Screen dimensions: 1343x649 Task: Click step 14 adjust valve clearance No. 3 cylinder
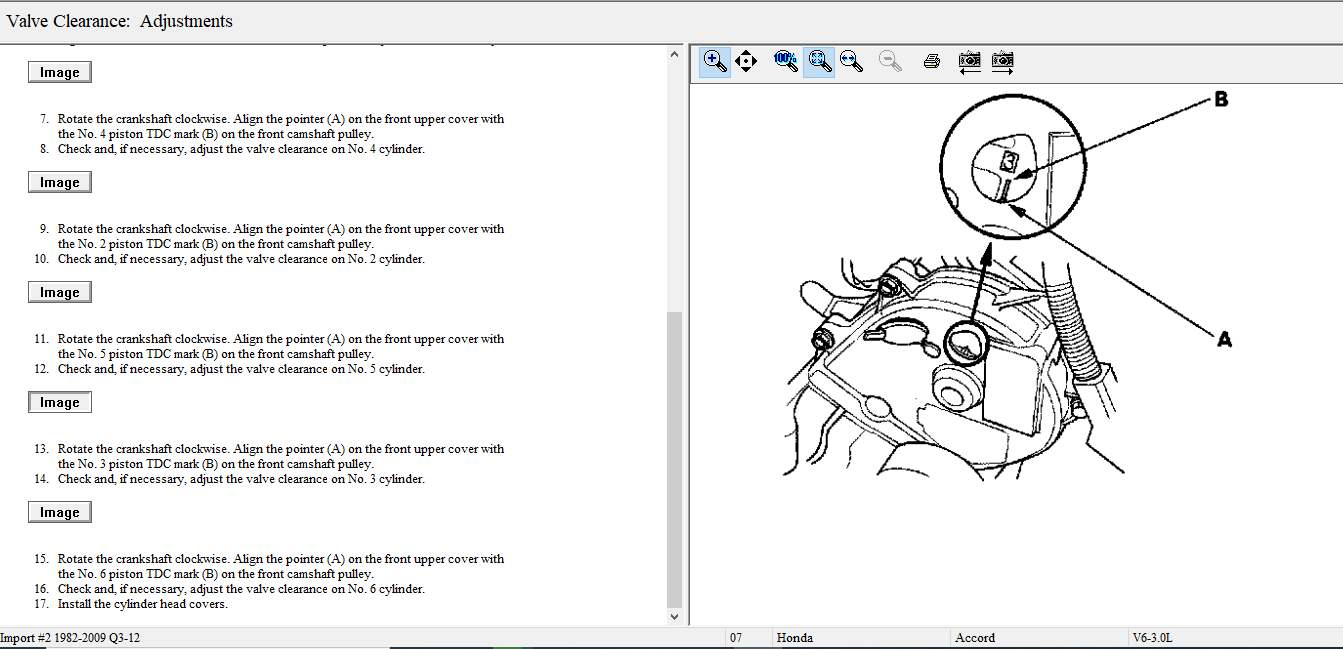241,479
